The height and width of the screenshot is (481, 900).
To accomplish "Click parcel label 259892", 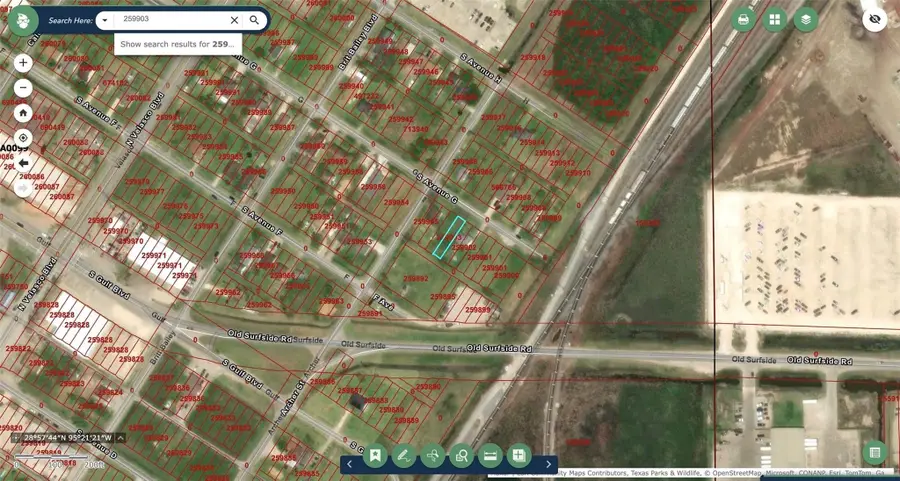I will click(416, 278).
